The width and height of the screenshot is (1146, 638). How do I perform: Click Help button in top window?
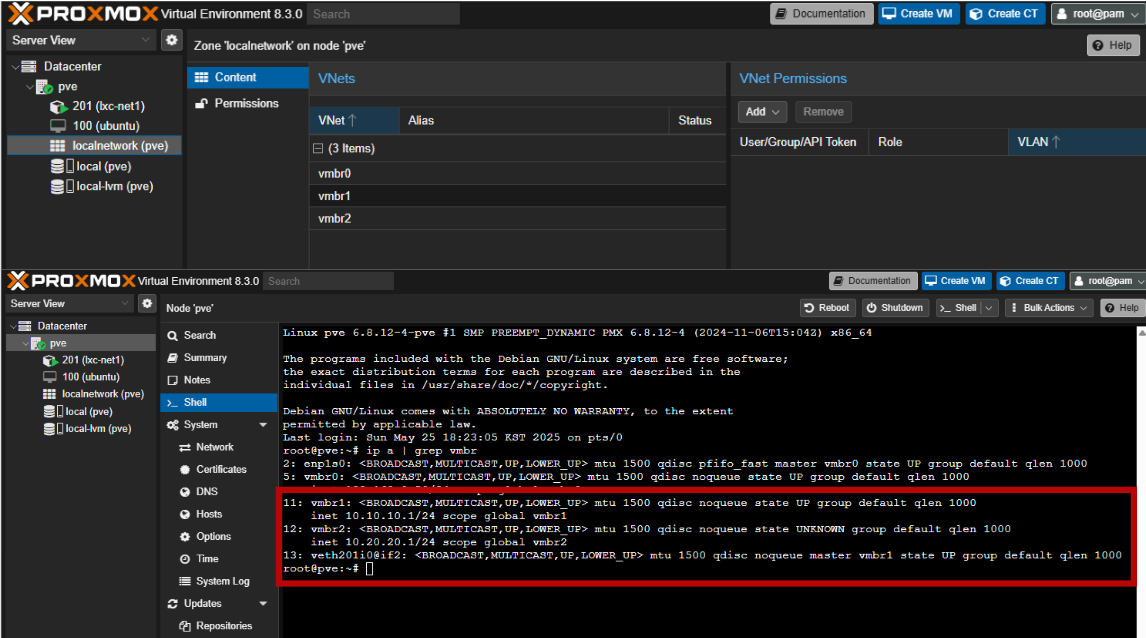coord(1113,45)
